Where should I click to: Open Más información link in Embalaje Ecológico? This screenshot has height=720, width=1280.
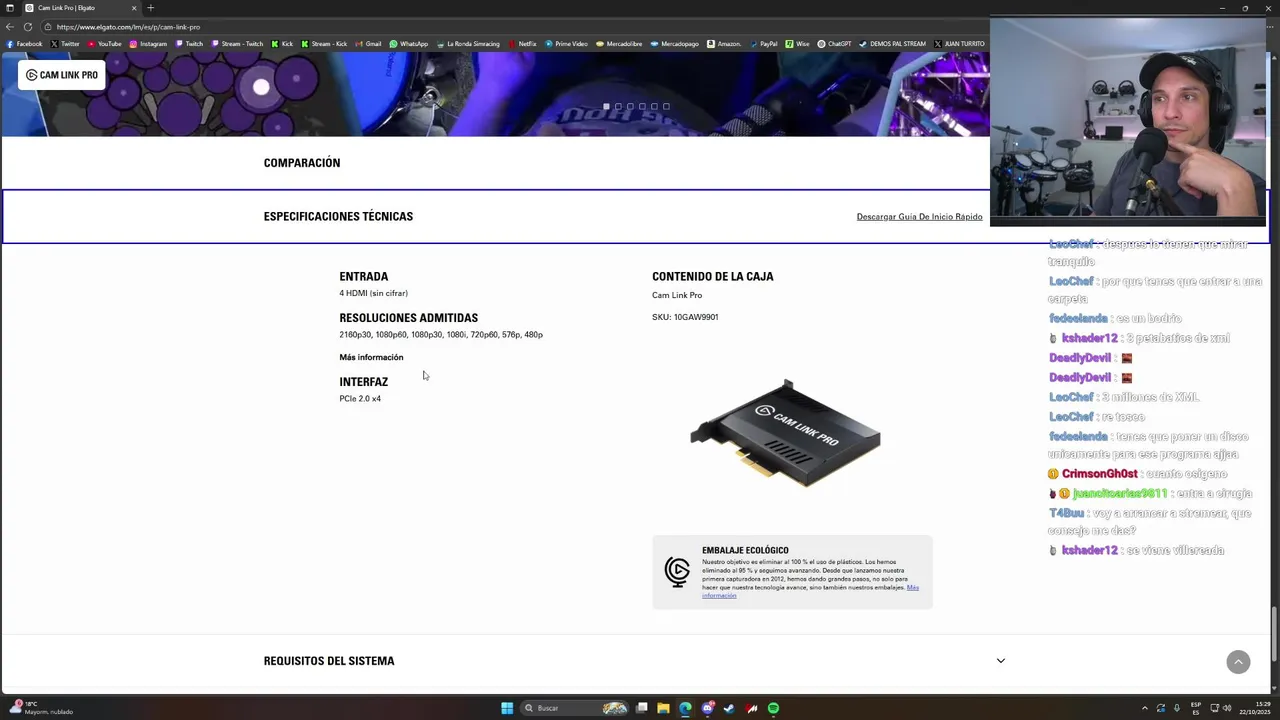(810, 591)
